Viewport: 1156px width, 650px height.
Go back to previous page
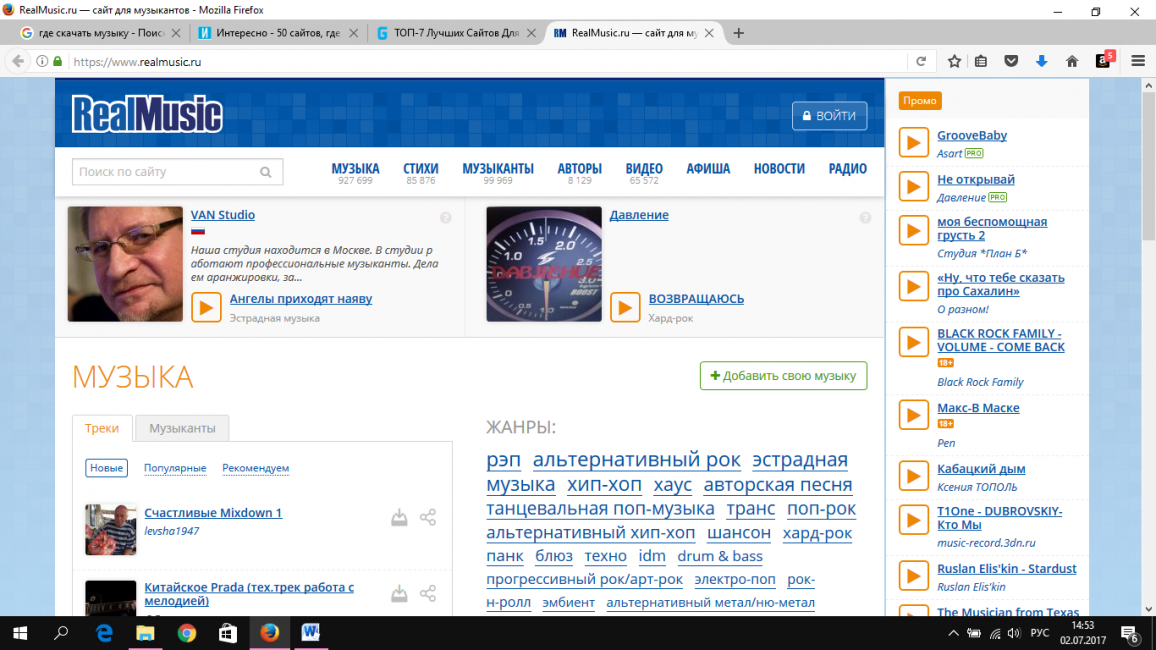click(x=18, y=62)
